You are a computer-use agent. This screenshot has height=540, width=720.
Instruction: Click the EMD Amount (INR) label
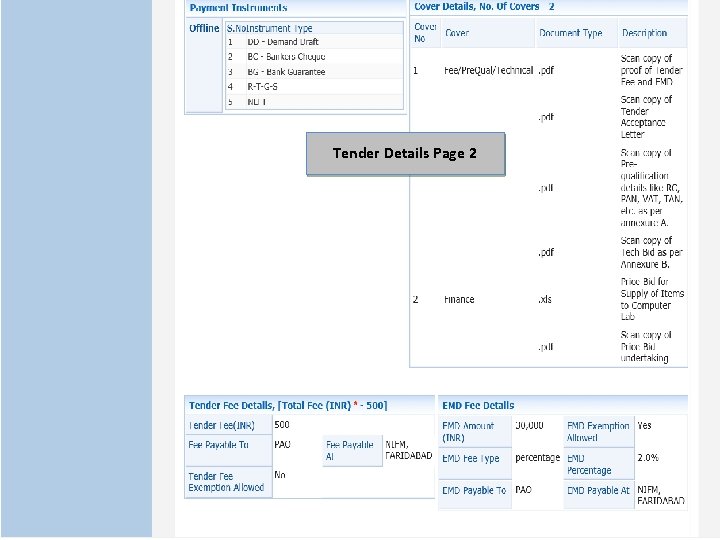tap(468, 432)
